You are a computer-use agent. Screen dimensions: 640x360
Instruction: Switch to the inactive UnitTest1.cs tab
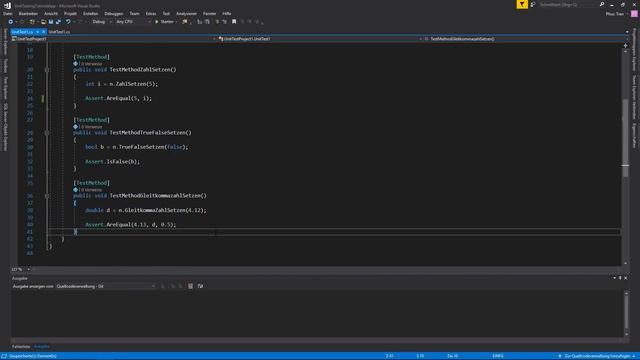(59, 32)
